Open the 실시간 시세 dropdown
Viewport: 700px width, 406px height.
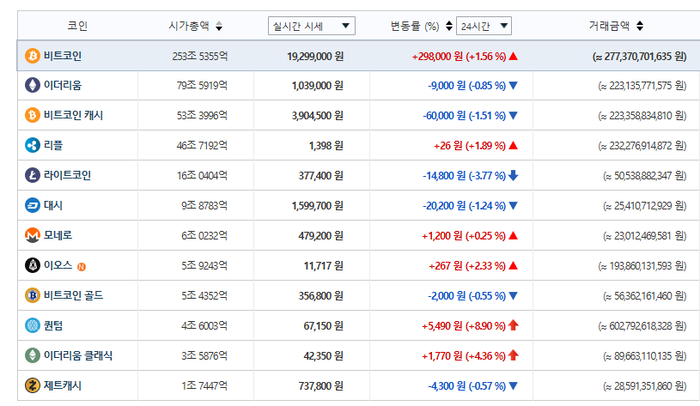[312, 26]
